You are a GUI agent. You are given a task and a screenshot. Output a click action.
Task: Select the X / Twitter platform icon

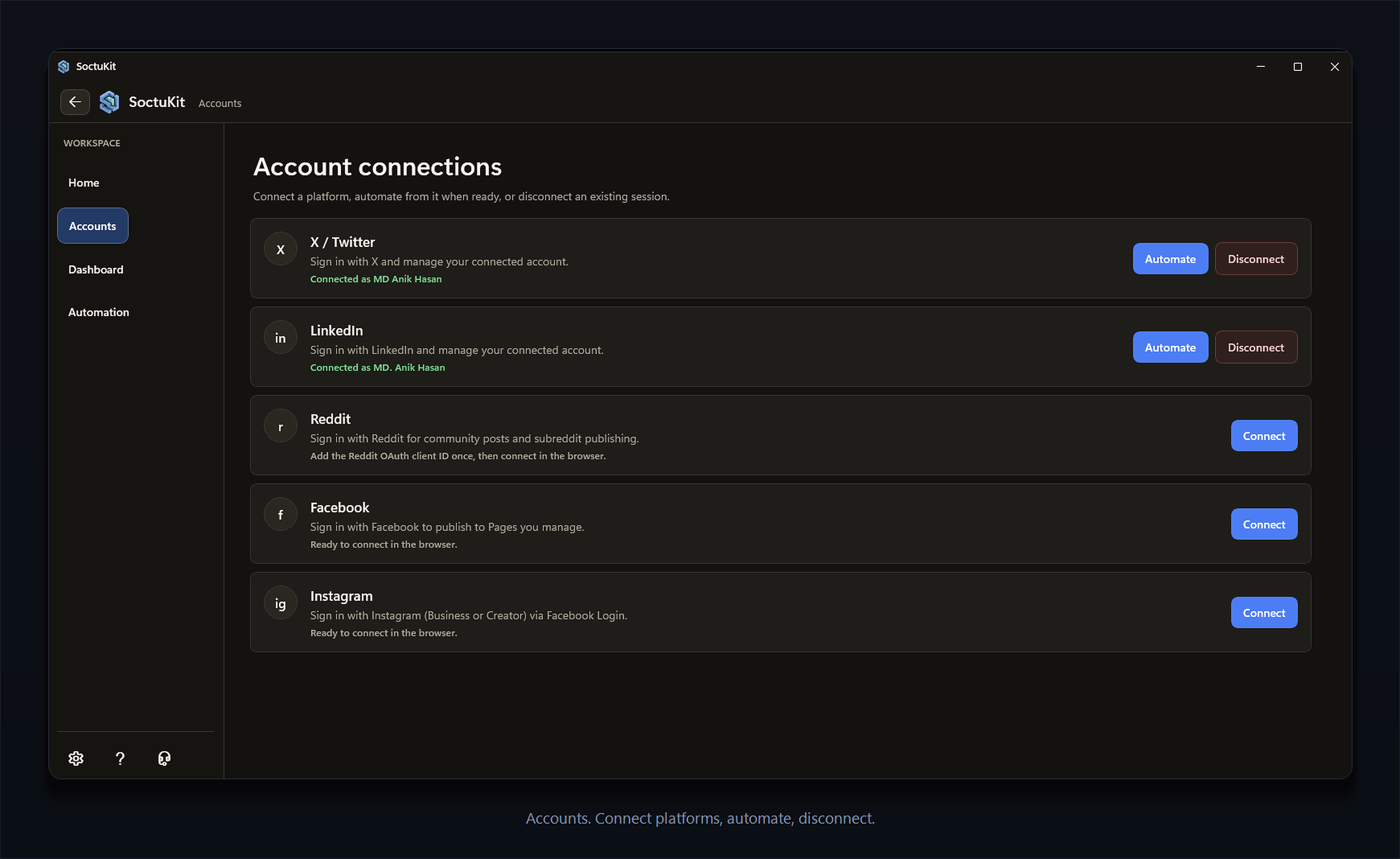pyautogui.click(x=280, y=248)
